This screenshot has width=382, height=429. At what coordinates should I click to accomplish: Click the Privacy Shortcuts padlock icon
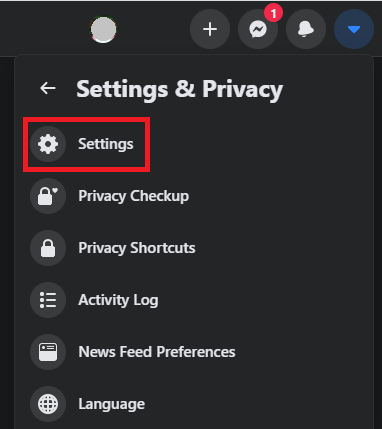point(48,248)
